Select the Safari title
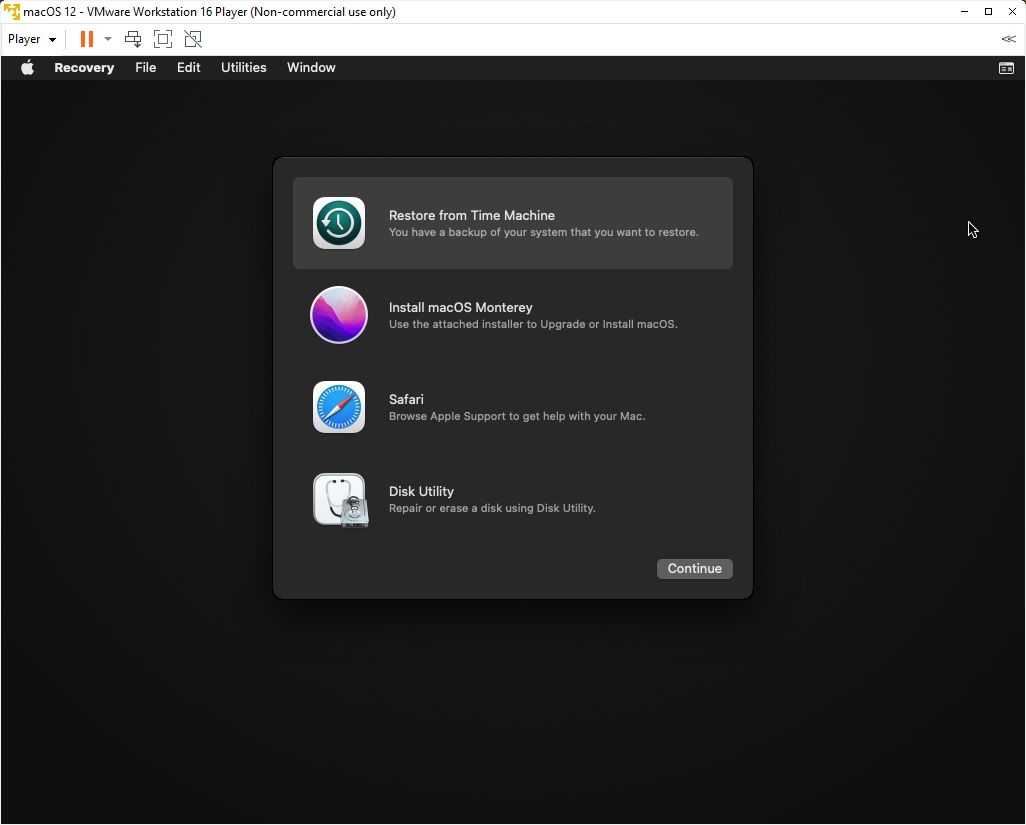This screenshot has width=1026, height=825. coord(406,399)
